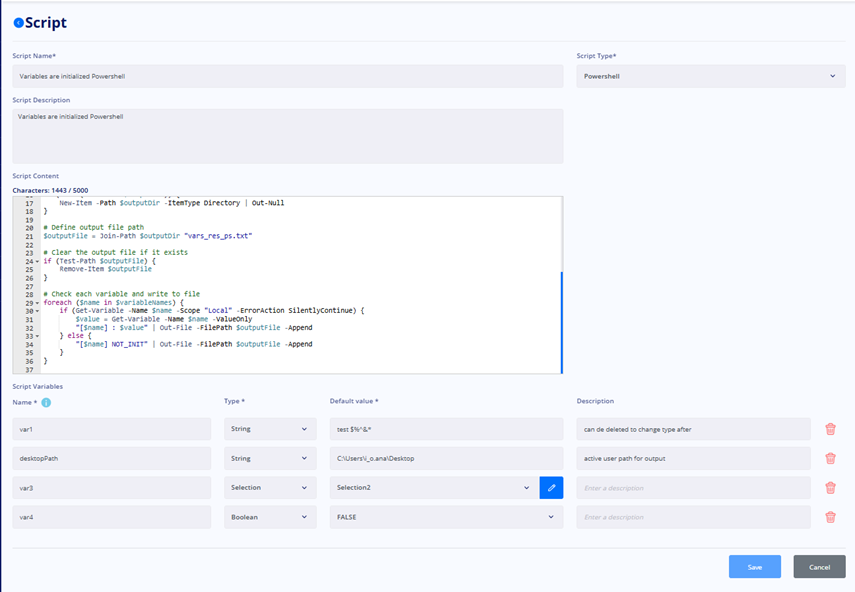Collapse the code fold arrow at line 30

[x=37, y=311]
